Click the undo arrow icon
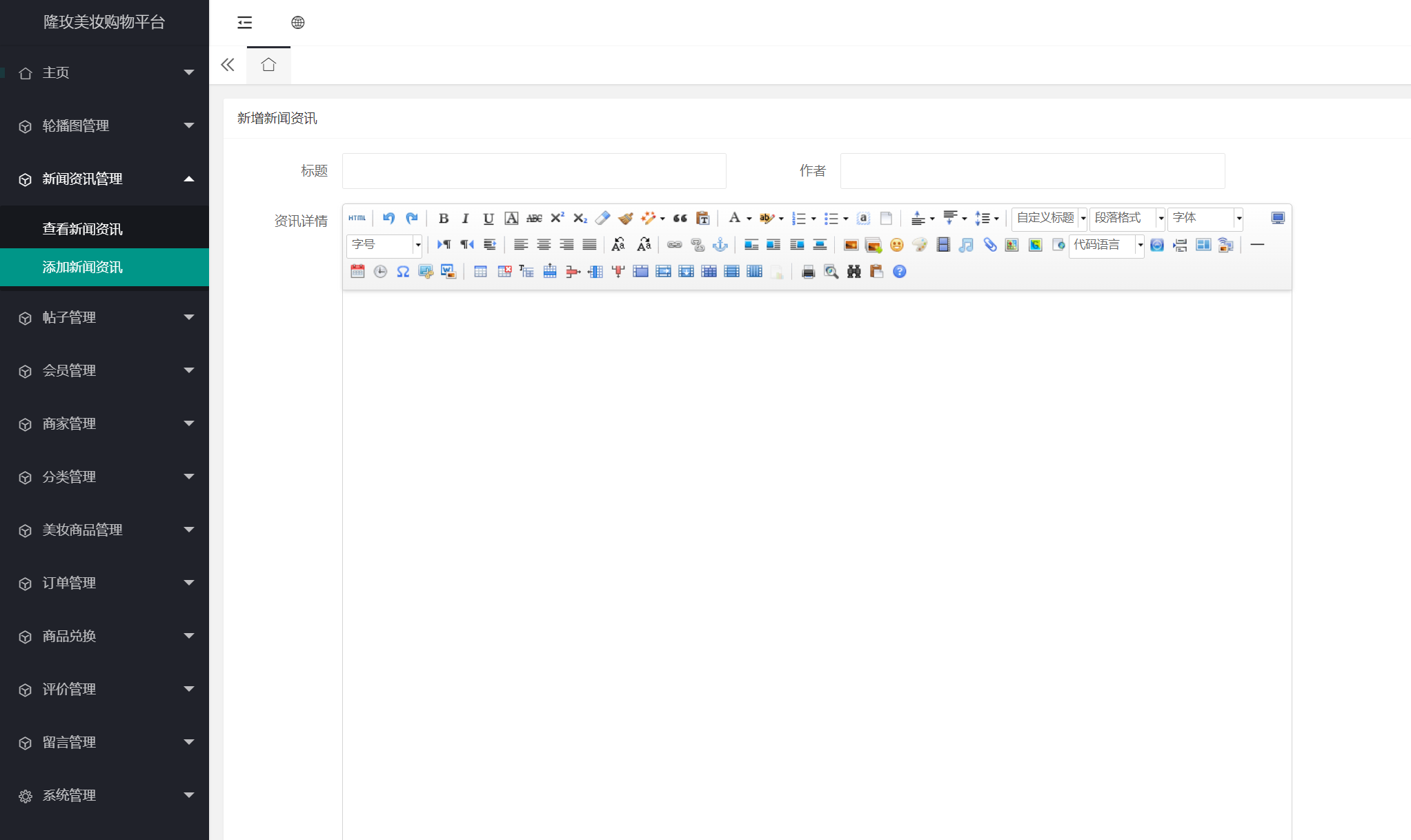This screenshot has width=1411, height=840. [x=388, y=218]
